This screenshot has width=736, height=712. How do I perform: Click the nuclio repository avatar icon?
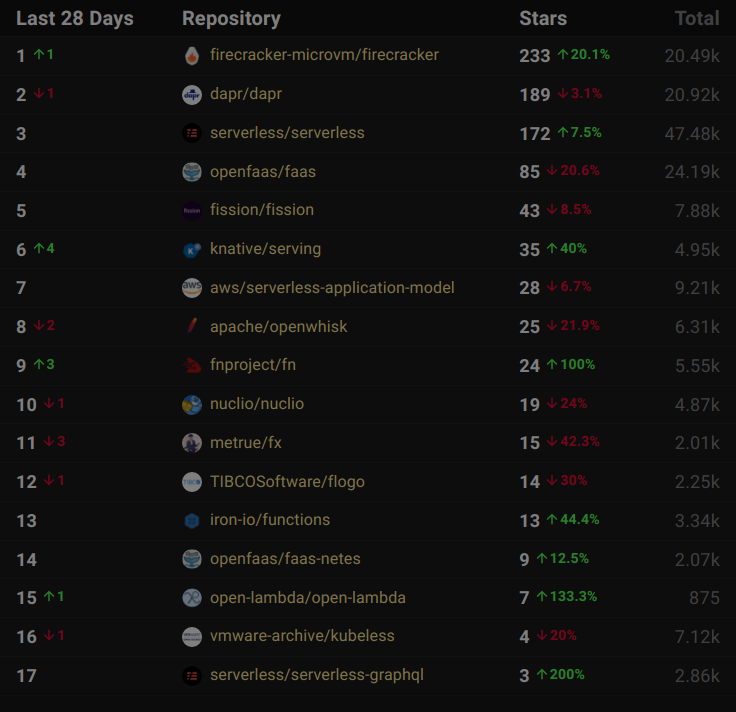(x=192, y=405)
